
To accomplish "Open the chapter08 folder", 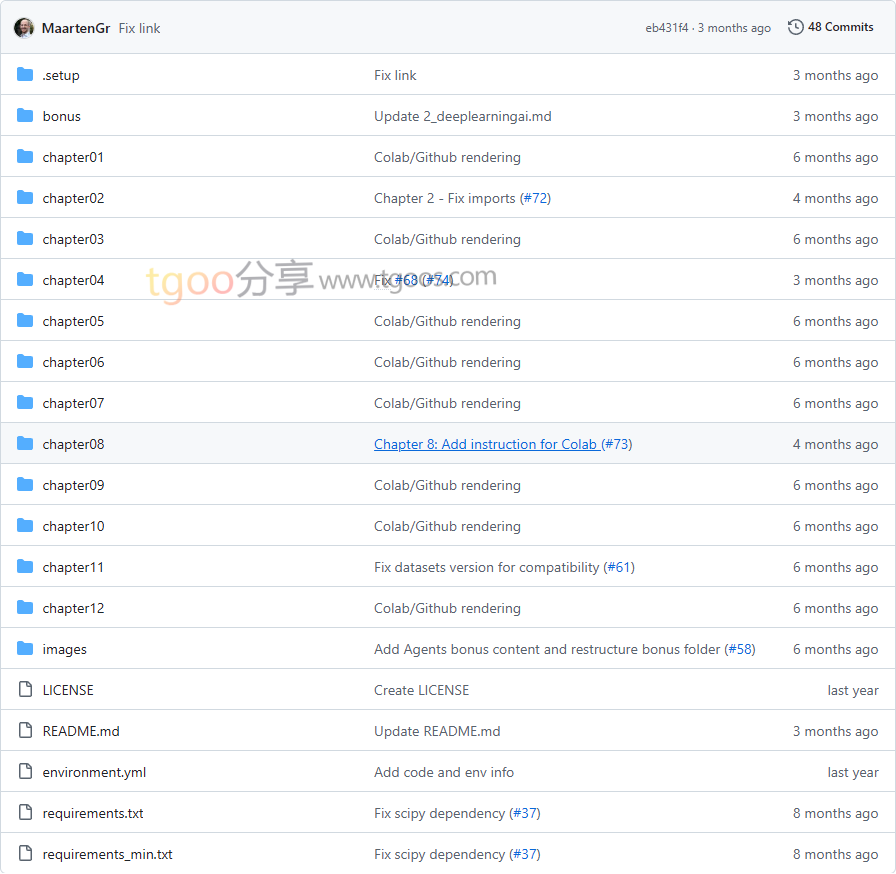I will coord(73,444).
